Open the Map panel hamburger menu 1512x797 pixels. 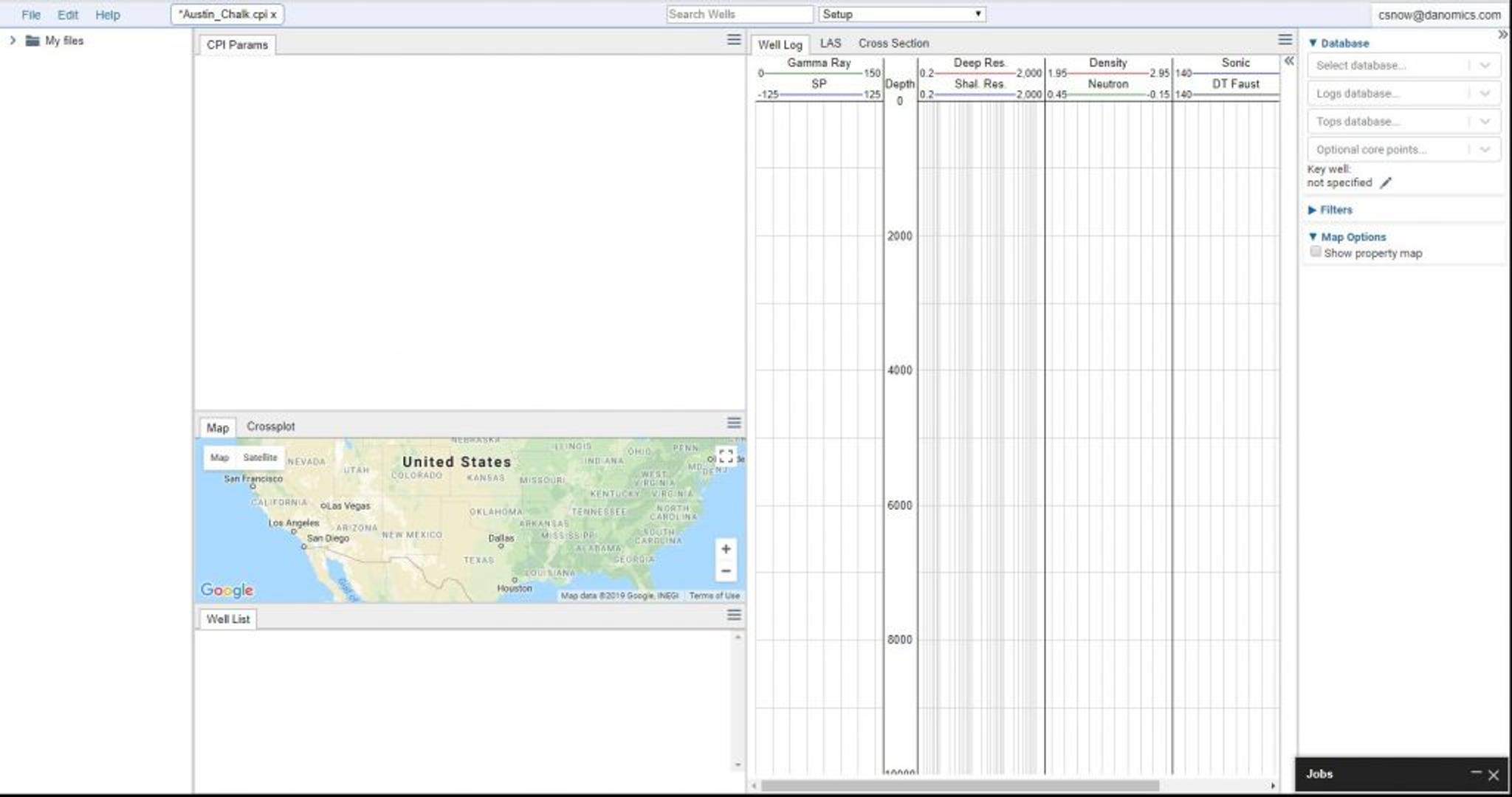(x=733, y=423)
